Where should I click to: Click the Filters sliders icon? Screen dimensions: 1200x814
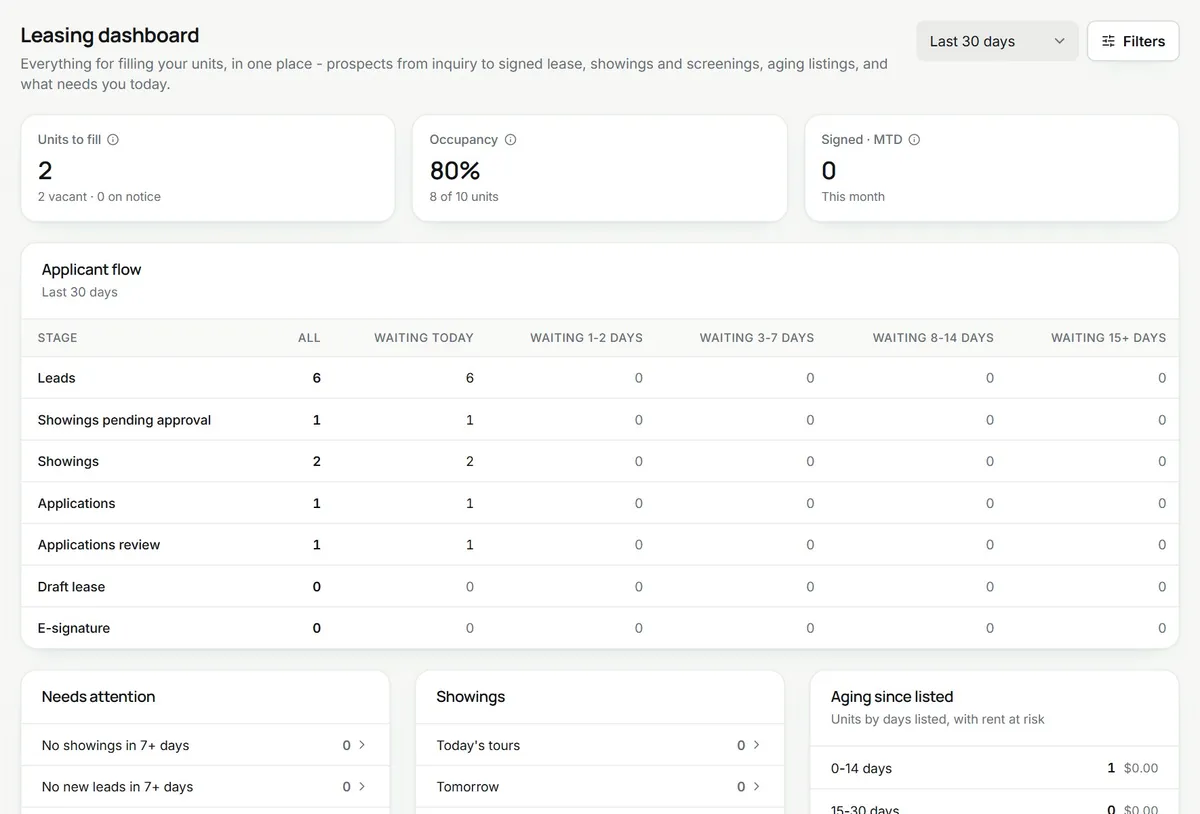tap(1108, 41)
